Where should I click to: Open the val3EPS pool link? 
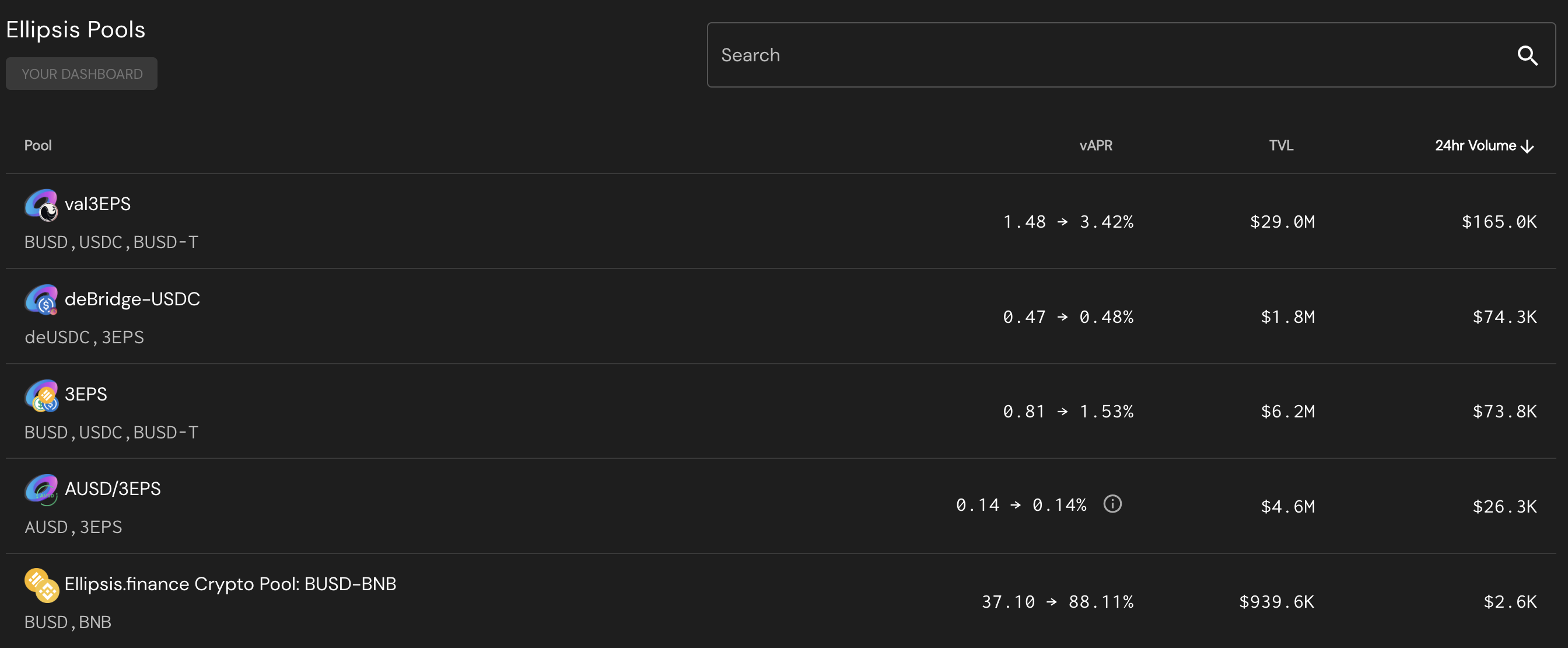[x=97, y=204]
